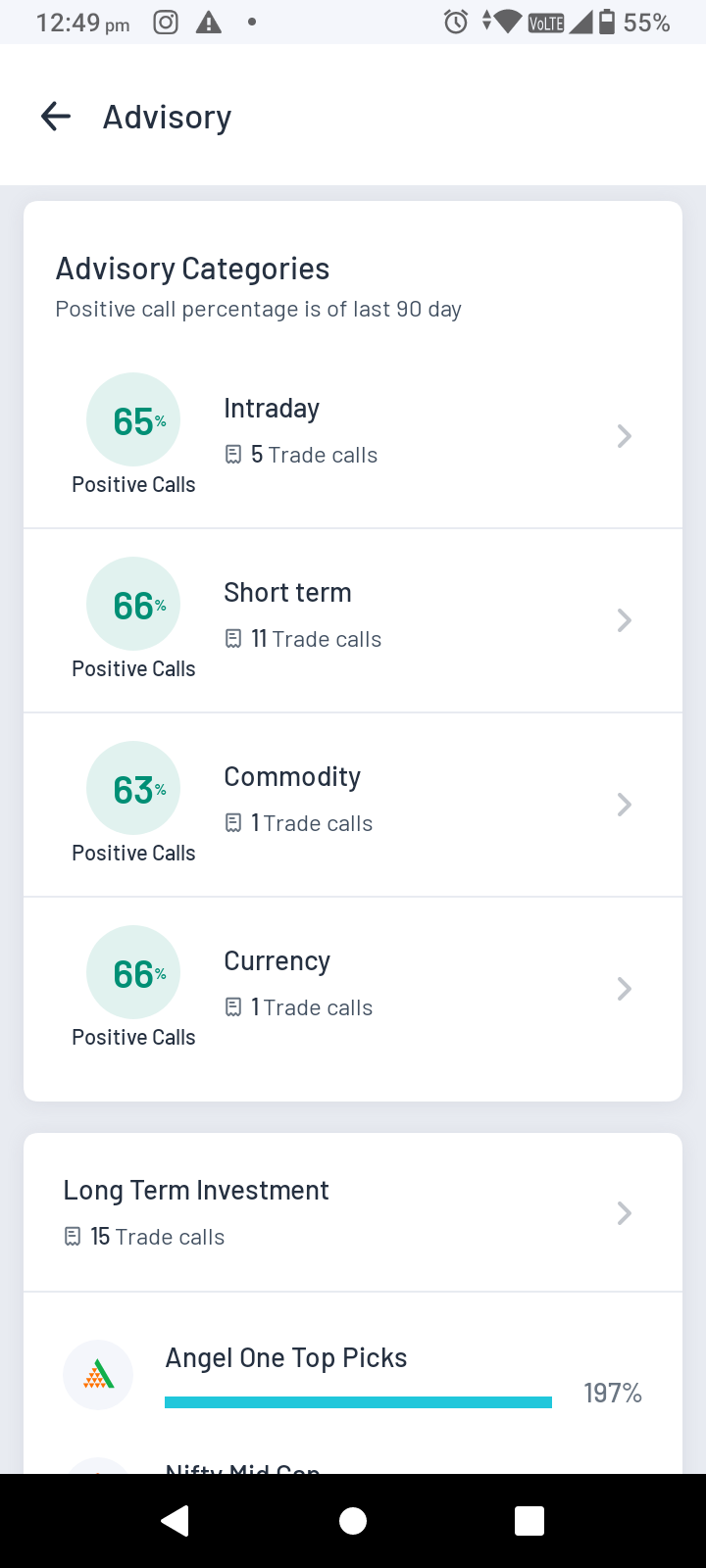Tap the Long Term Investment receipt icon
The height and width of the screenshot is (1568, 706).
coord(73,1237)
